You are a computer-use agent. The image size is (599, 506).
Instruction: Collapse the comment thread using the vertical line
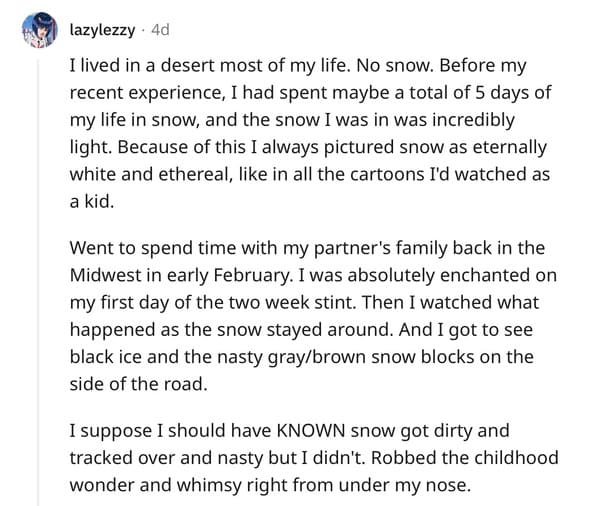[38, 283]
